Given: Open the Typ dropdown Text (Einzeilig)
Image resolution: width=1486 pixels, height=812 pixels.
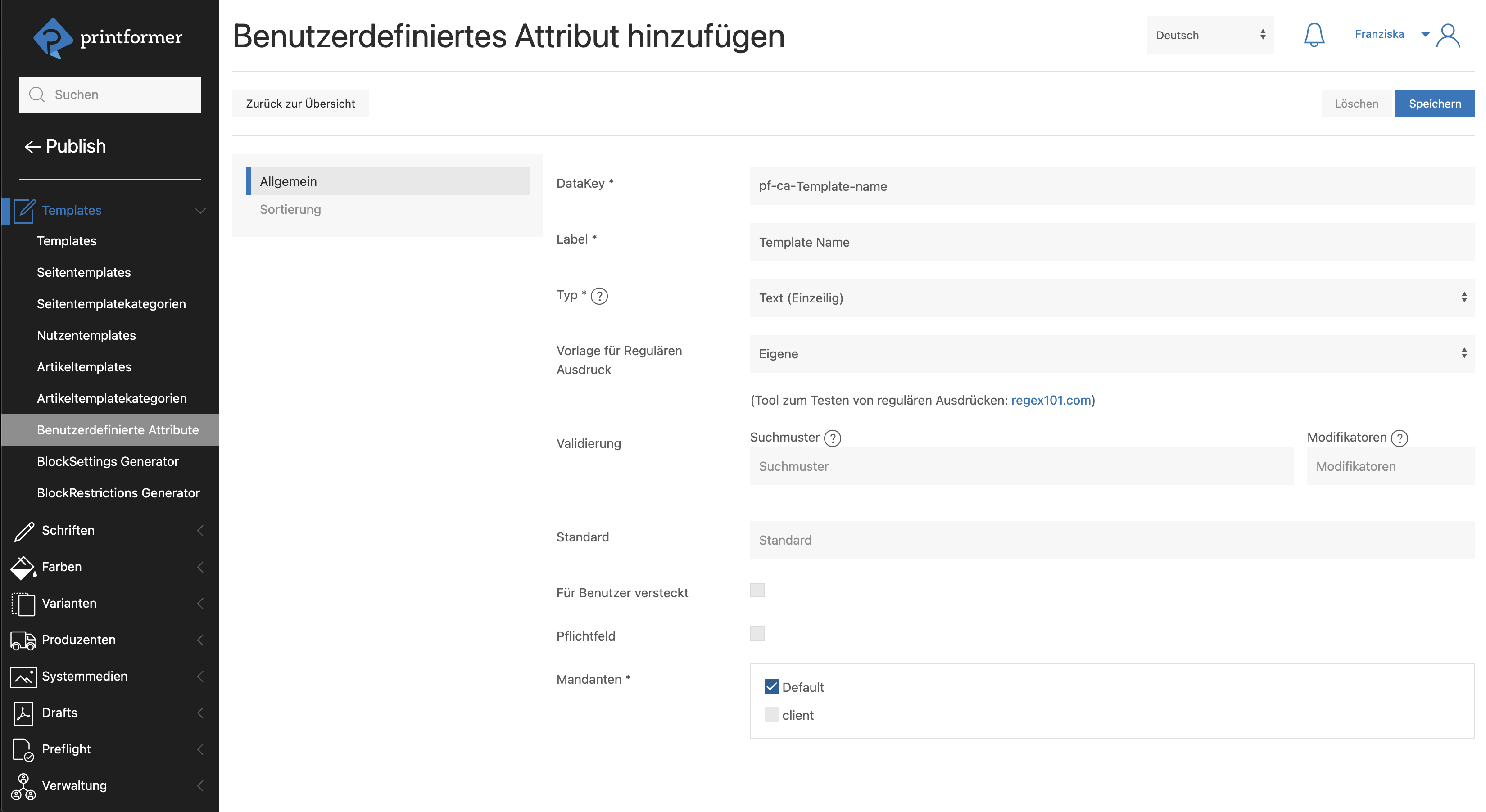Looking at the screenshot, I should click(1111, 298).
